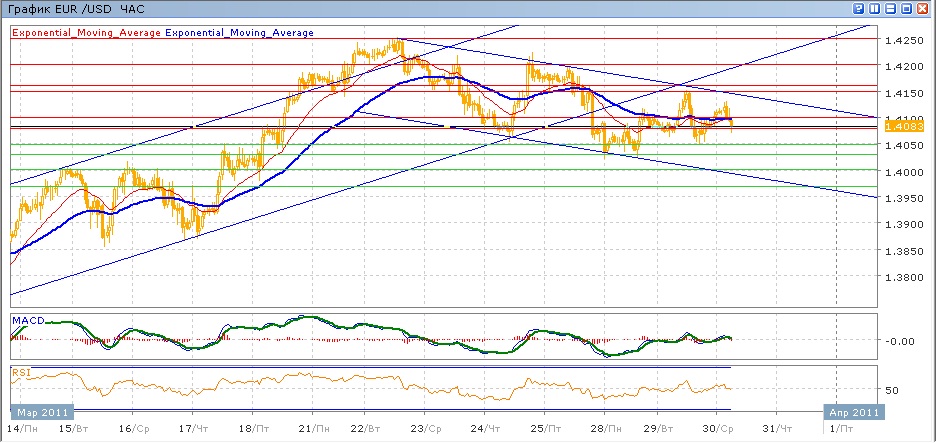Click the MACD -0.00 scale label
The image size is (936, 443).
(x=898, y=341)
